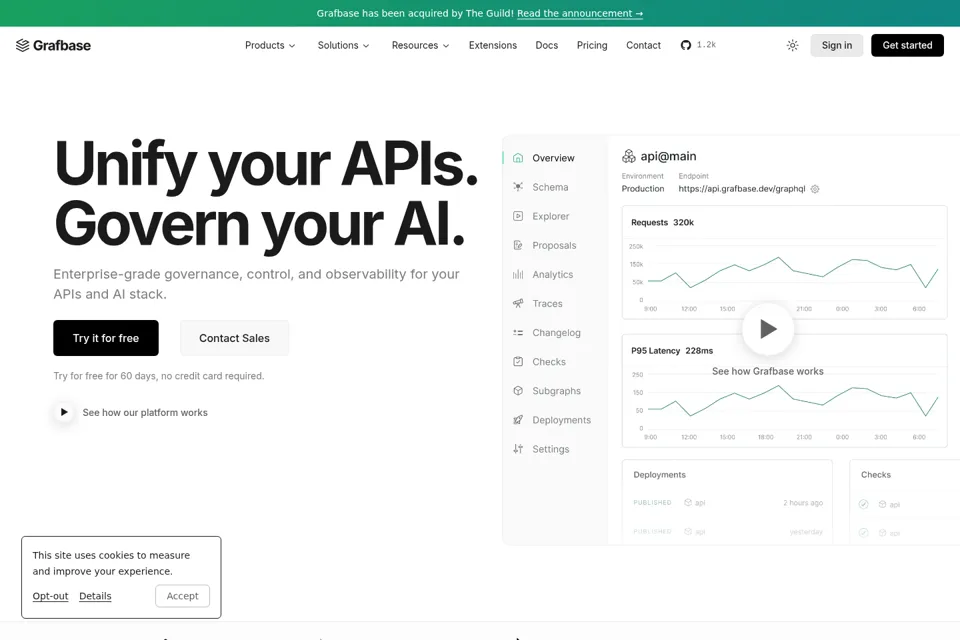
Task: Expand the Solutions dropdown
Action: pyautogui.click(x=343, y=45)
